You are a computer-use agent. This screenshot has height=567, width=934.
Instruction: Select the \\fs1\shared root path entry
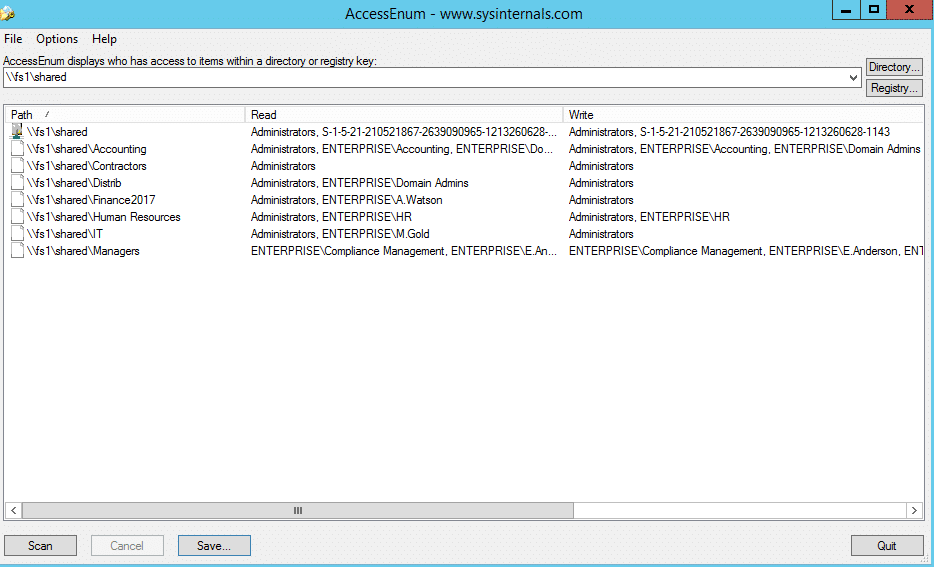(x=57, y=132)
